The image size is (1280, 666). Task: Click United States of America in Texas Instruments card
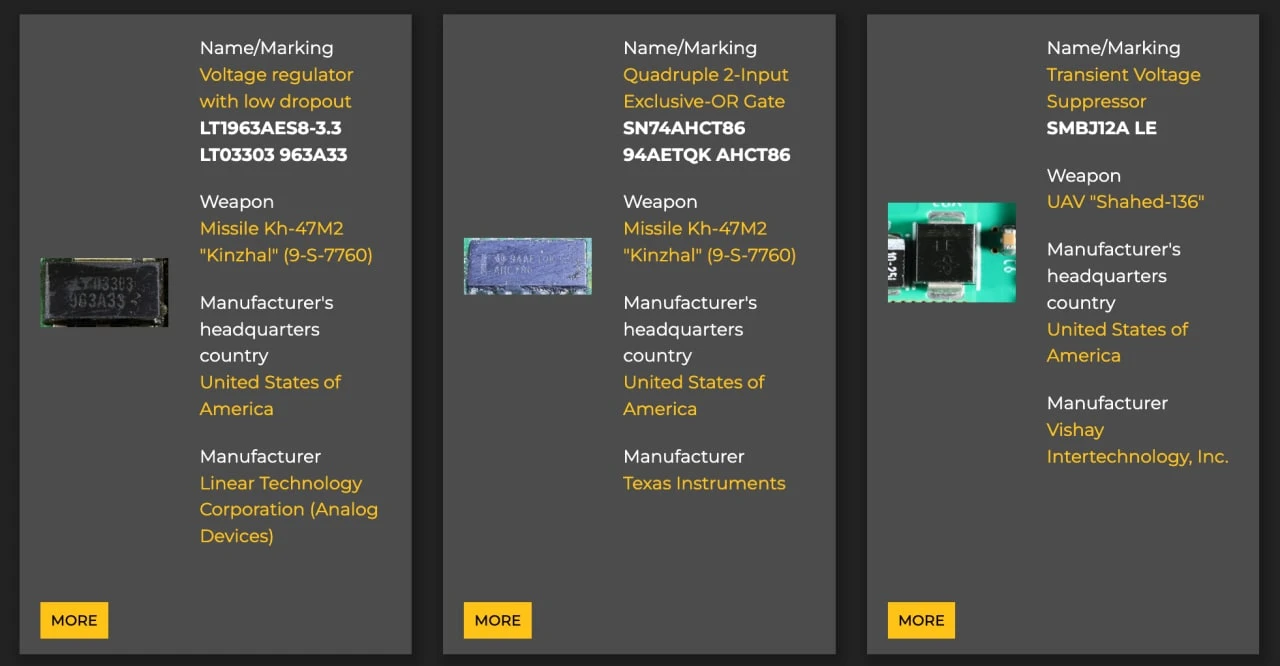pyautogui.click(x=694, y=395)
